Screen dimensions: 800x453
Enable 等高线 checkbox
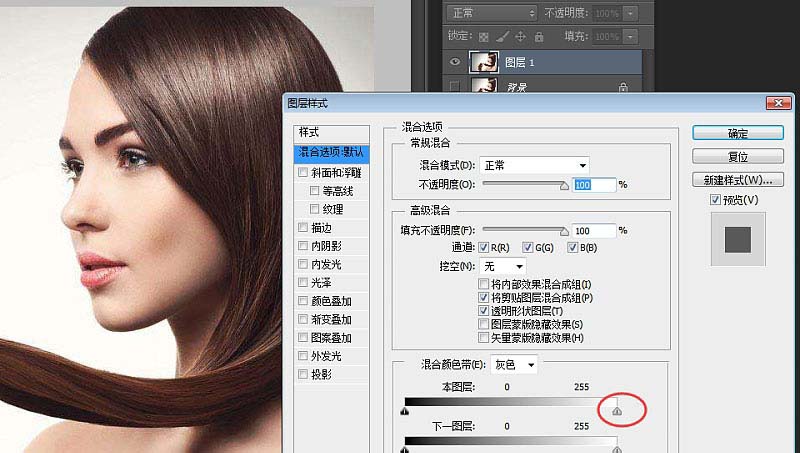pos(315,191)
